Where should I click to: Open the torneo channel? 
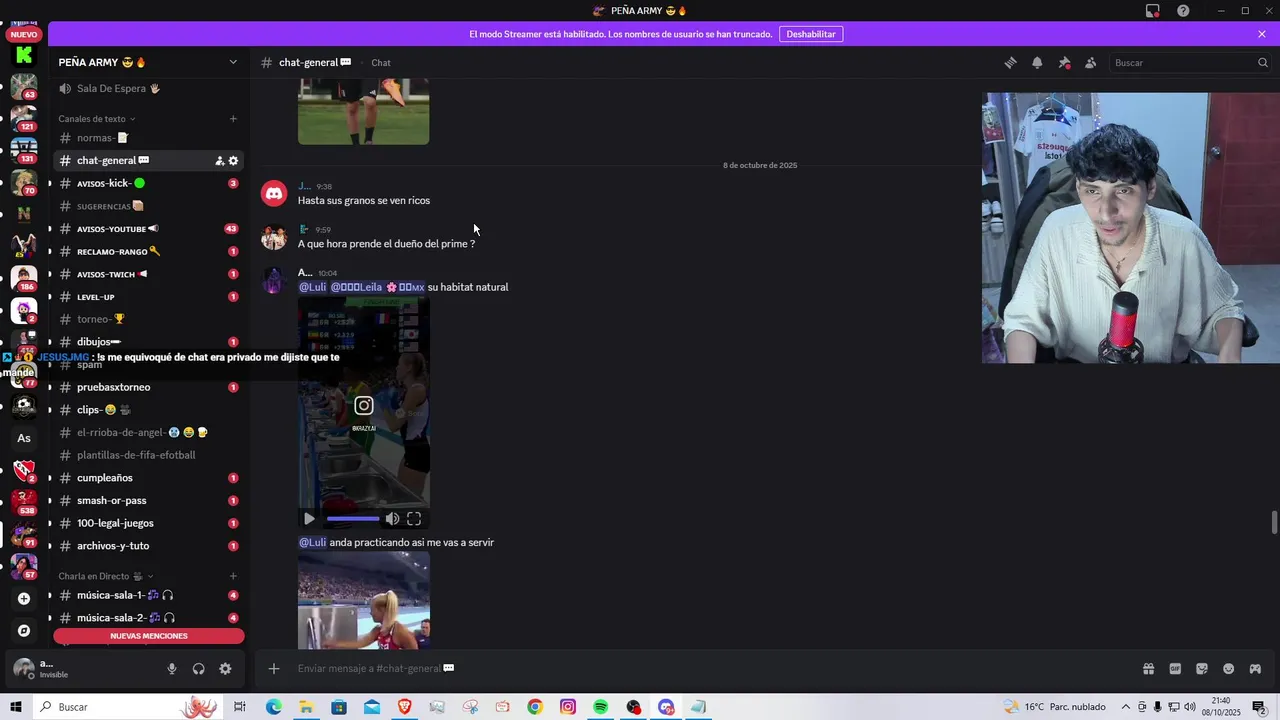click(148, 319)
